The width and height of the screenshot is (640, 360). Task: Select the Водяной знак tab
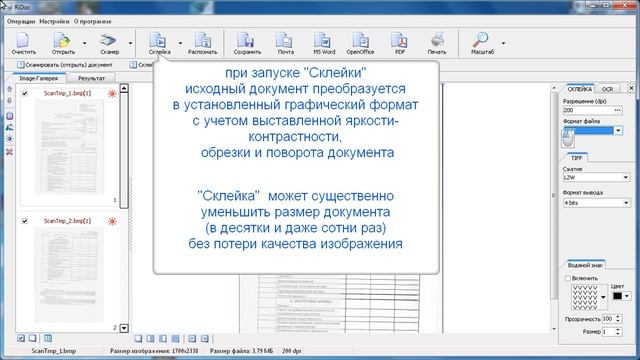click(x=585, y=265)
